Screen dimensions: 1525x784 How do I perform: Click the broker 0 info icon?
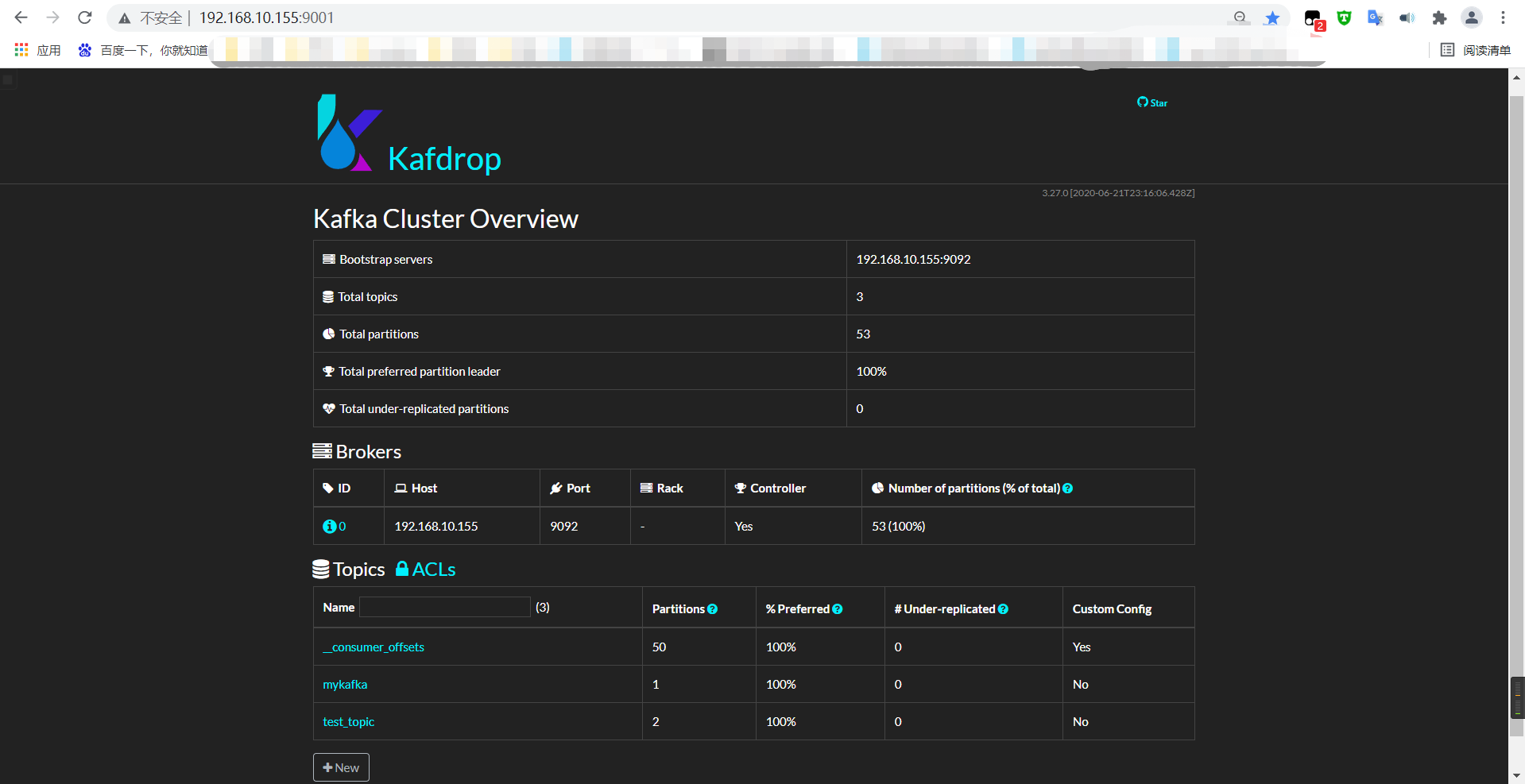(x=328, y=526)
